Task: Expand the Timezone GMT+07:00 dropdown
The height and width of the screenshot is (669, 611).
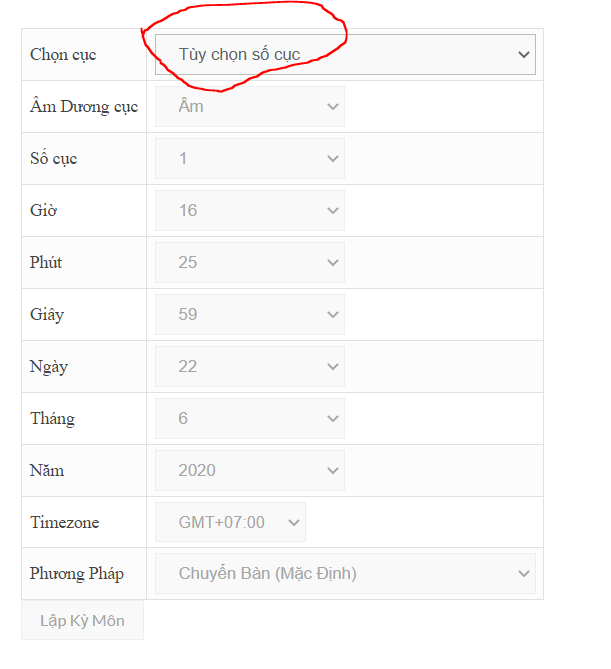Action: [230, 522]
